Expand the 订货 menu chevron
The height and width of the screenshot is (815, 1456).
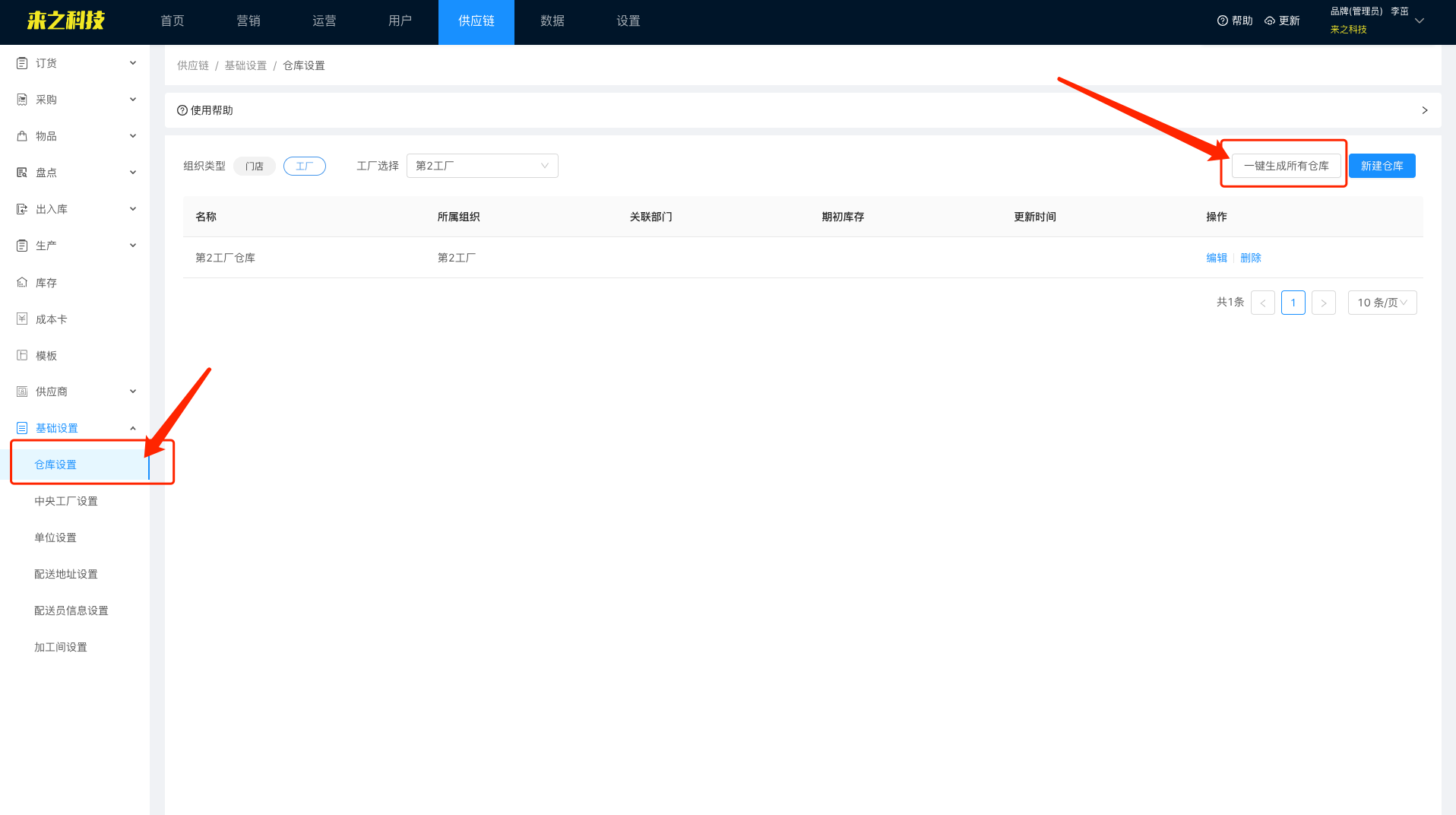pyautogui.click(x=133, y=63)
